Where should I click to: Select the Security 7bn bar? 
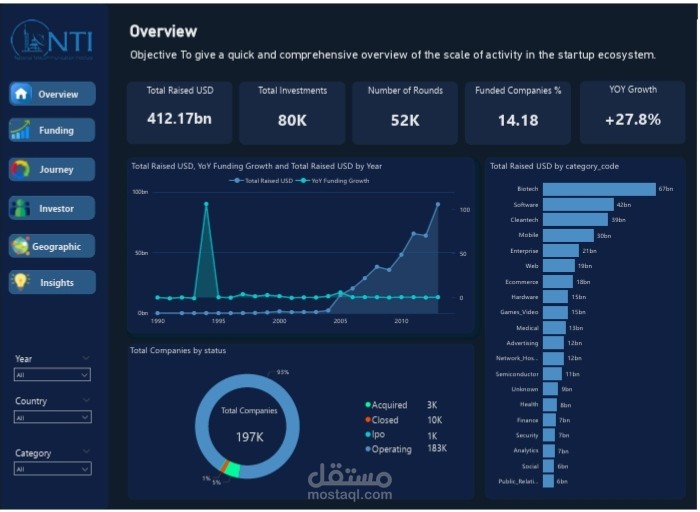[x=549, y=435]
